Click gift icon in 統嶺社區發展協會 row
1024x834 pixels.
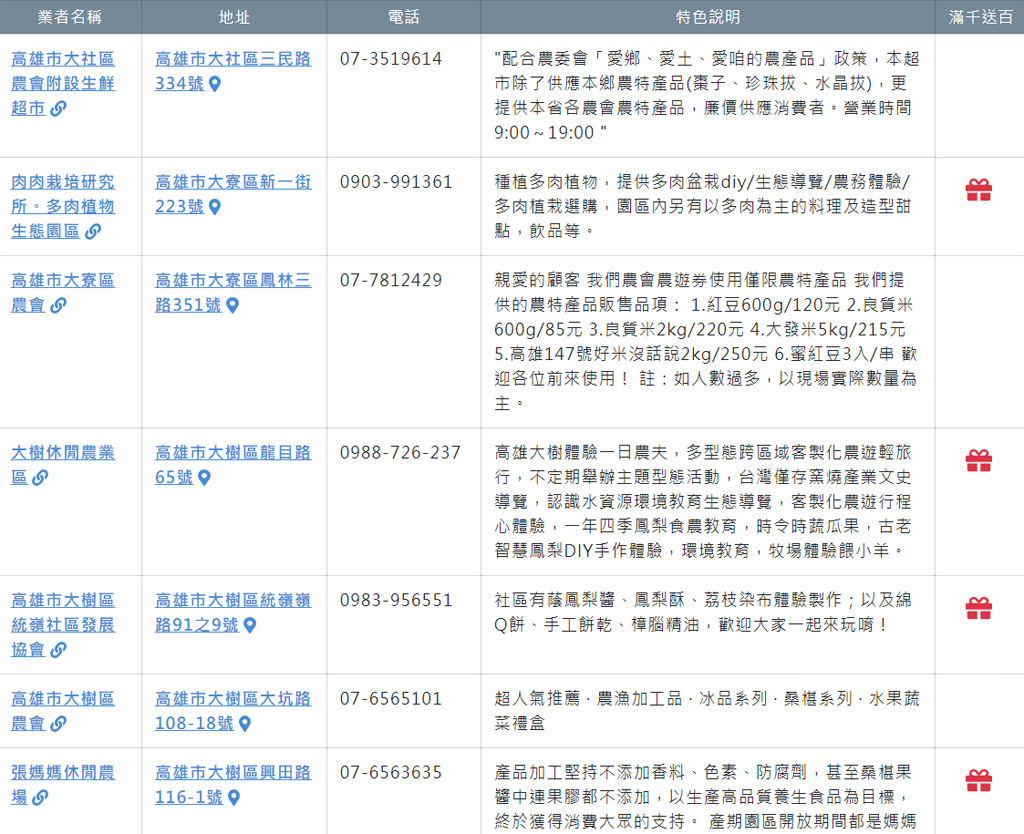(978, 608)
